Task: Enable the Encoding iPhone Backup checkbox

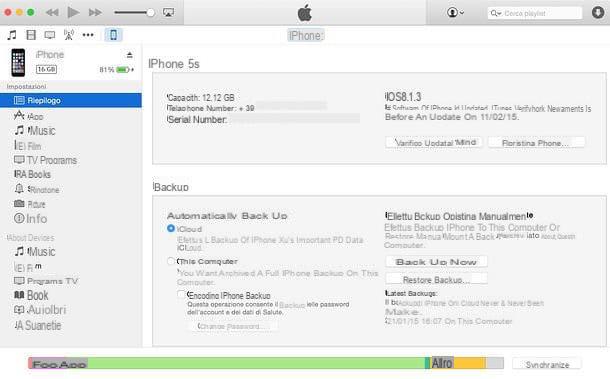Action: click(x=181, y=295)
